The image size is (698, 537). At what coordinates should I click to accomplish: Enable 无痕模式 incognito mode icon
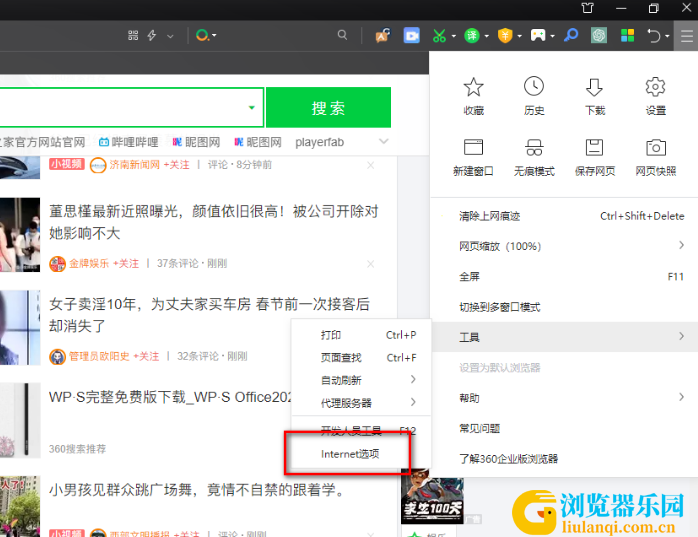click(x=534, y=147)
